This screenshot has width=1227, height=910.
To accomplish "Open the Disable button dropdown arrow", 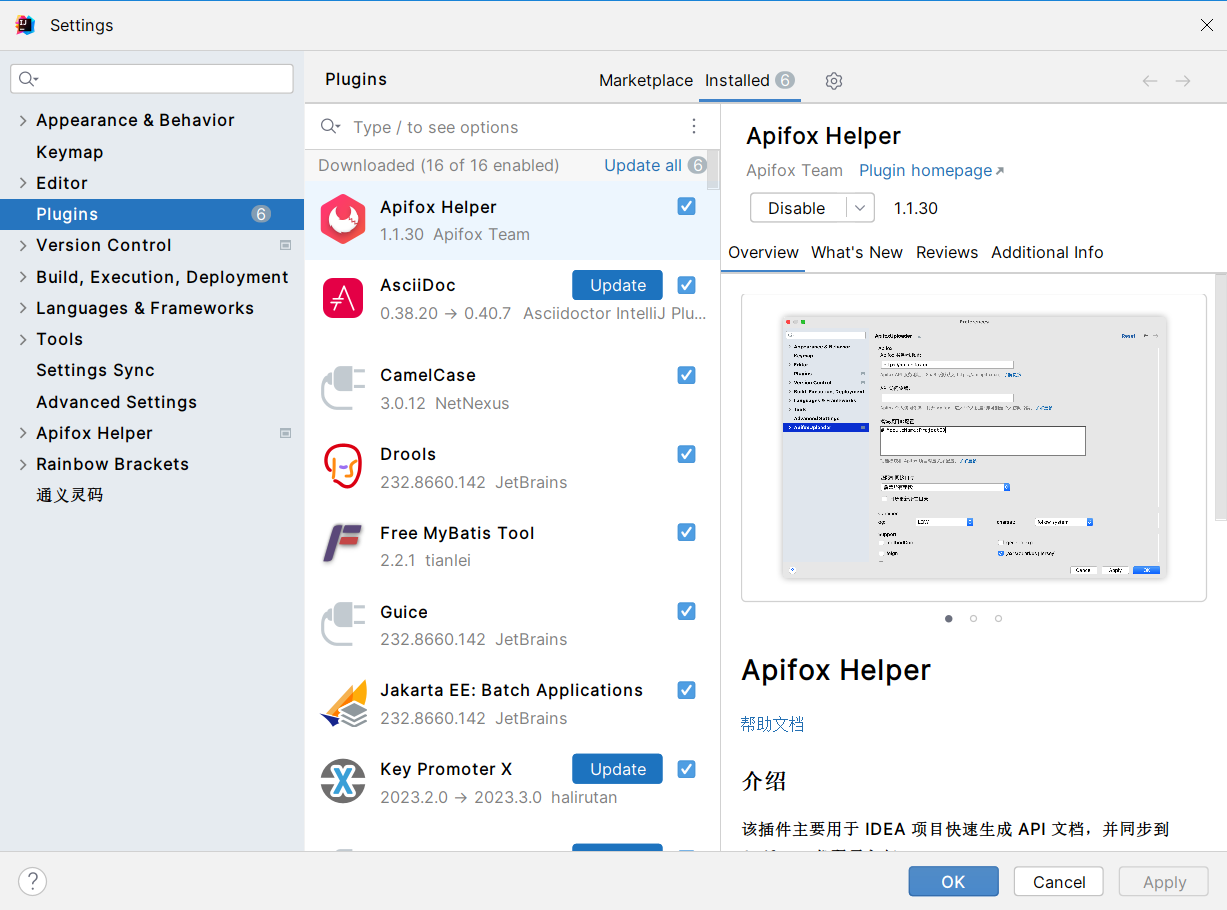I will point(860,208).
